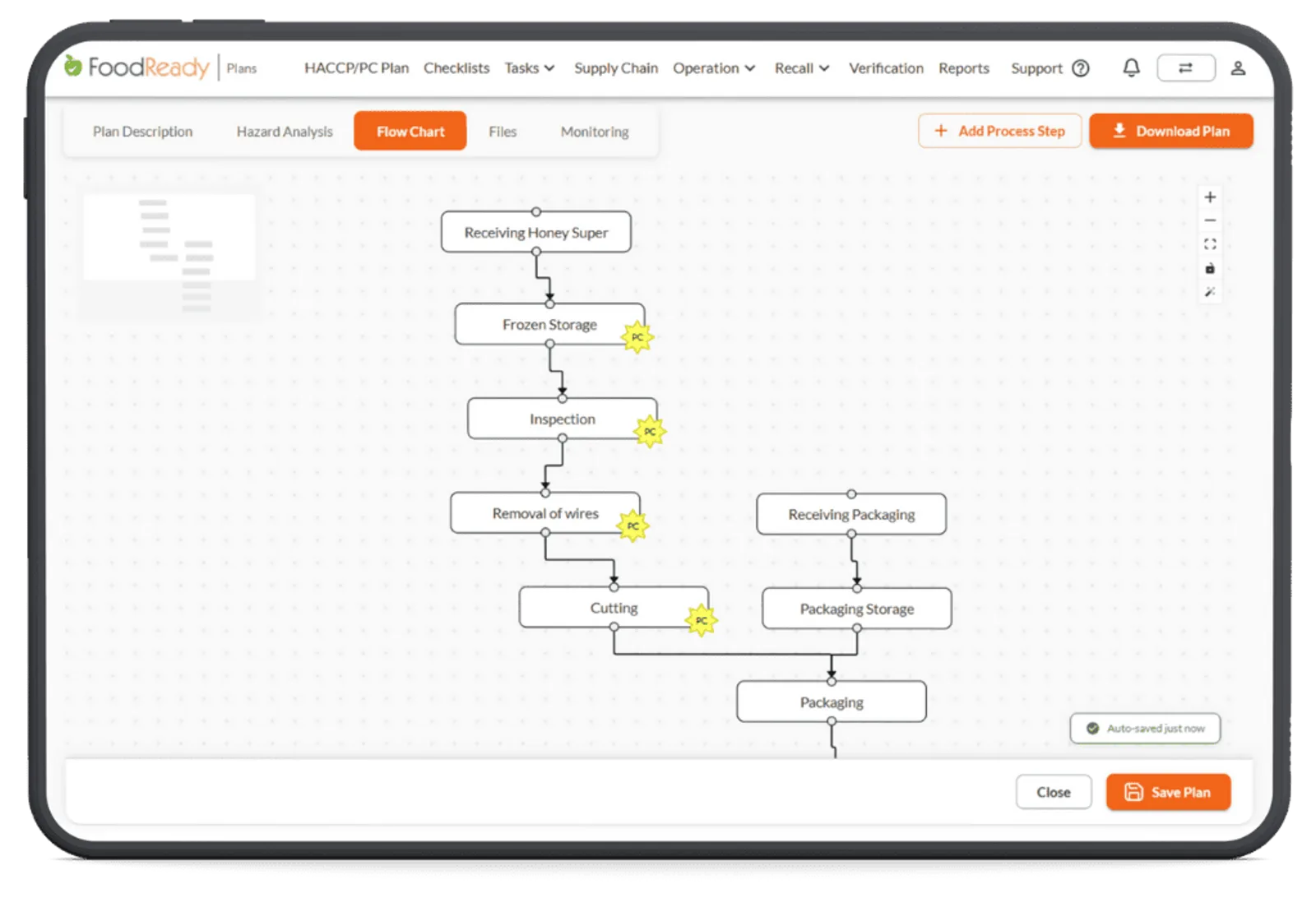Click the Close button

1054,792
